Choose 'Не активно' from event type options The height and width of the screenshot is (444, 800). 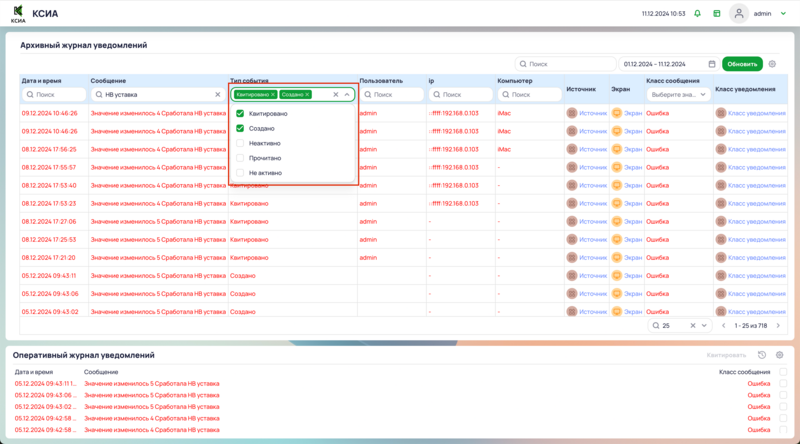pos(240,173)
